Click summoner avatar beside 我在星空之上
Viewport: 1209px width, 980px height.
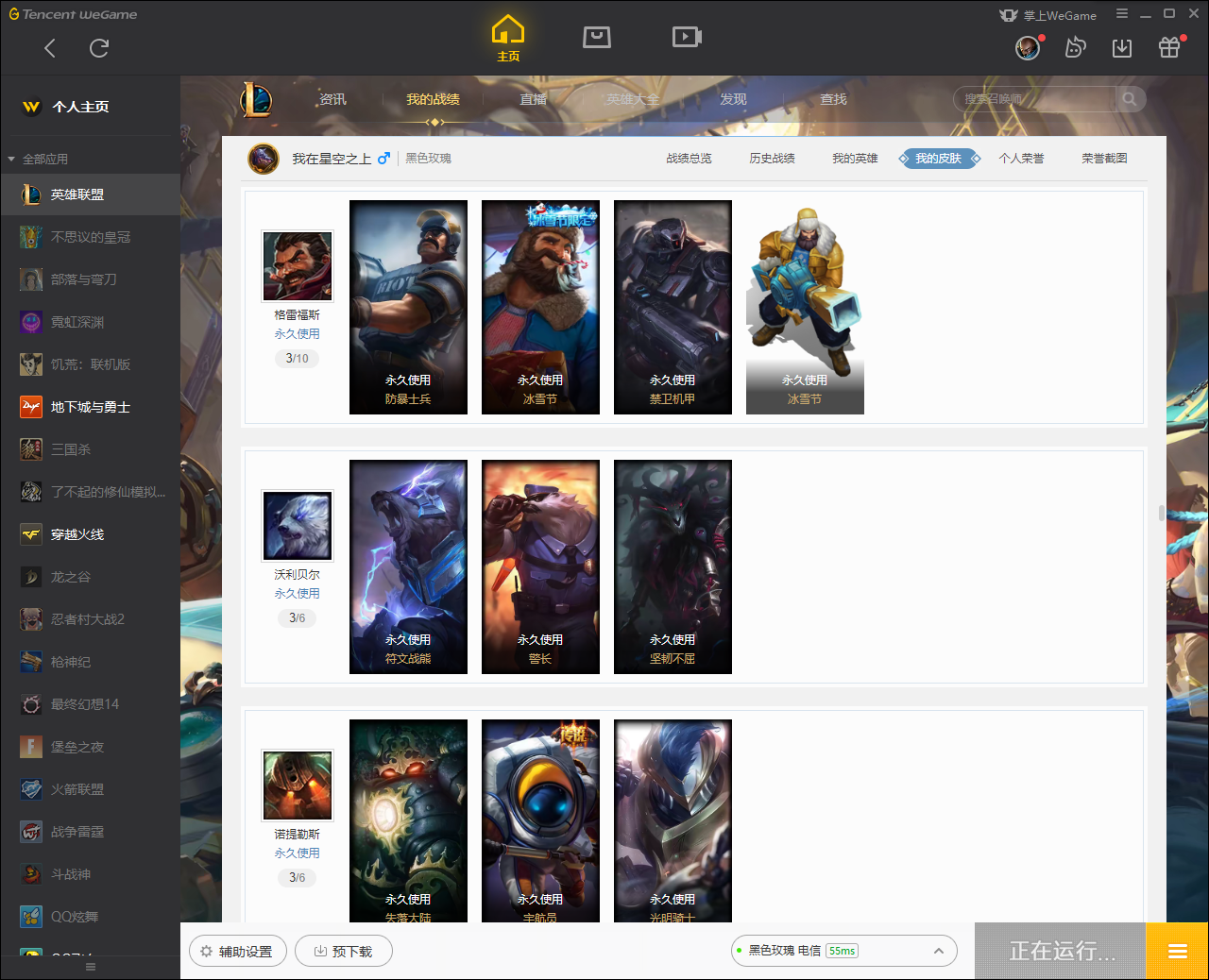tap(264, 159)
